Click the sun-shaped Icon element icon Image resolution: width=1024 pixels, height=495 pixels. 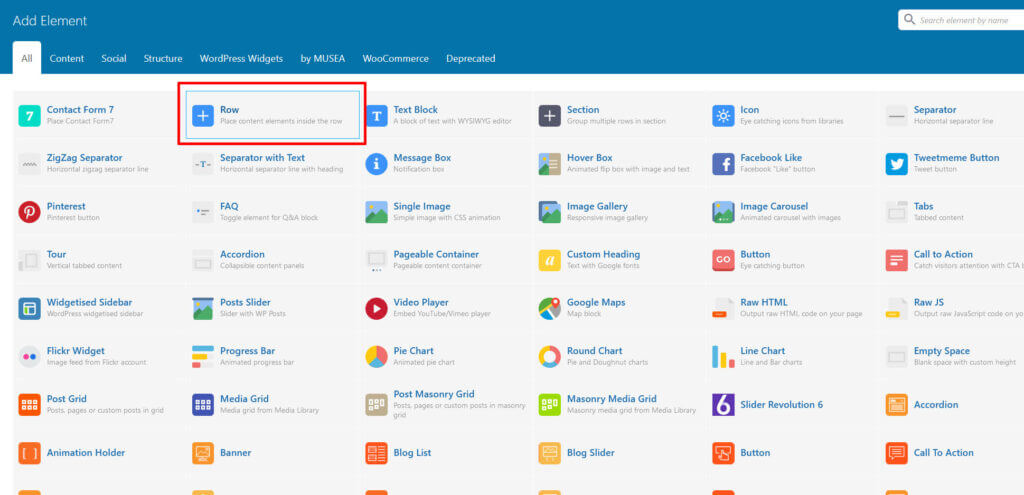[723, 116]
